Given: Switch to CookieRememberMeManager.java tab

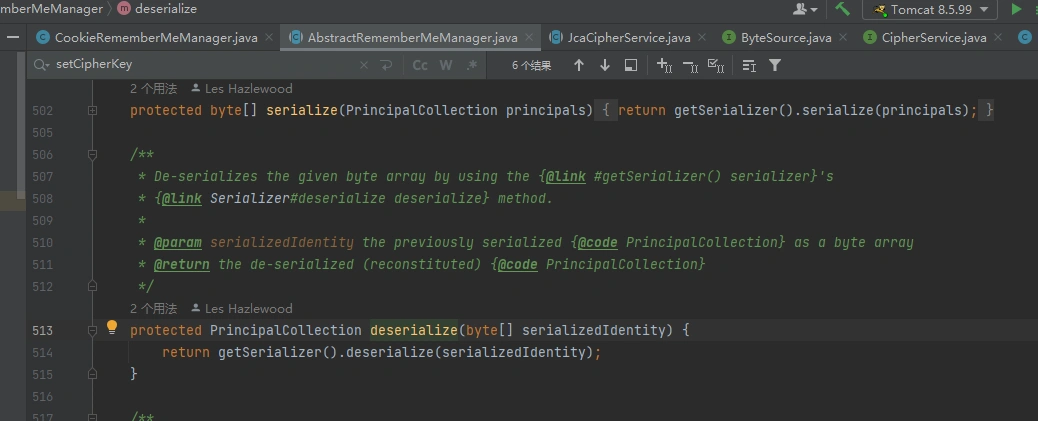Looking at the screenshot, I should click(x=146, y=38).
